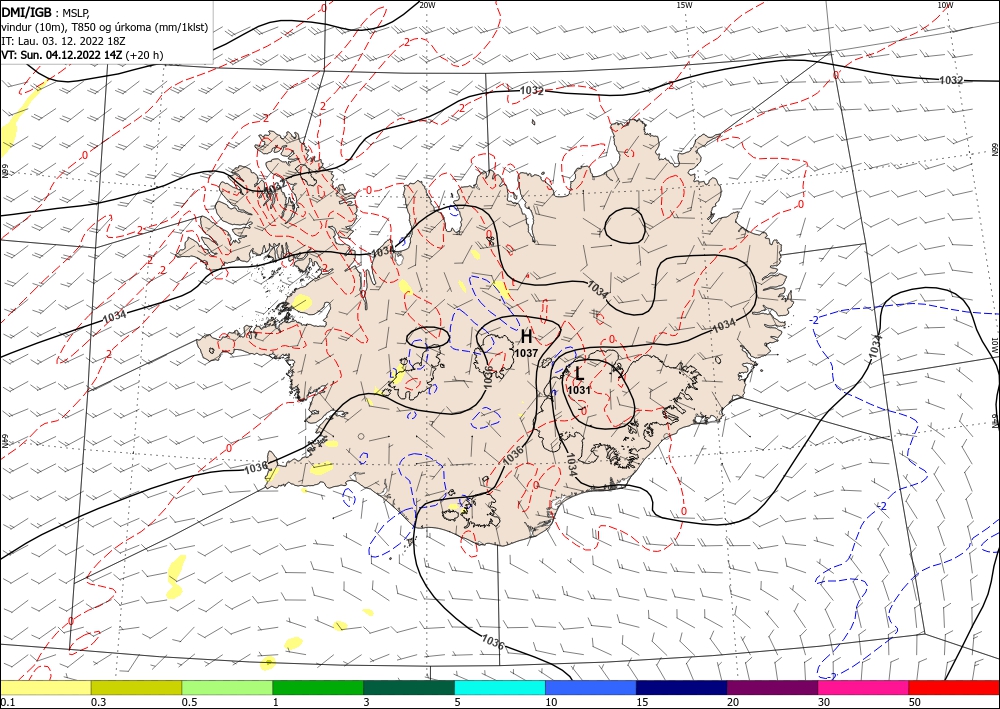This screenshot has height=709, width=1000.
Task: Click the legend value '50'
Action: 915,702
